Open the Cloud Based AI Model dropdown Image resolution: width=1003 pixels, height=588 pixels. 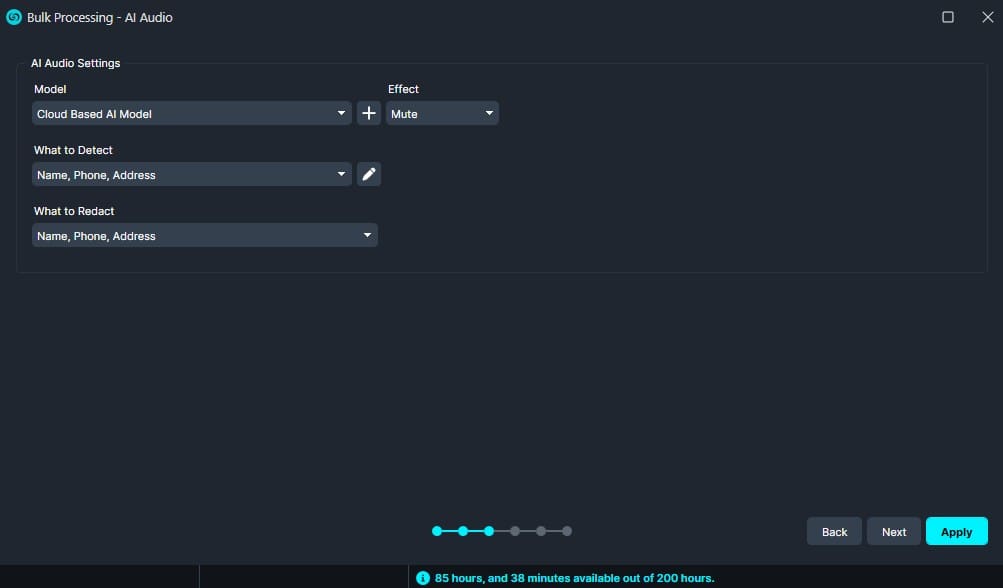coord(190,113)
